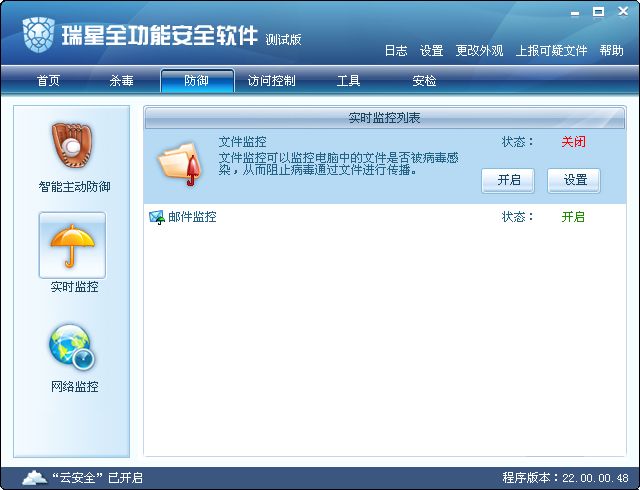Screen dimensions: 640x490
Task: Open the 日志 menu link
Action: click(x=396, y=51)
